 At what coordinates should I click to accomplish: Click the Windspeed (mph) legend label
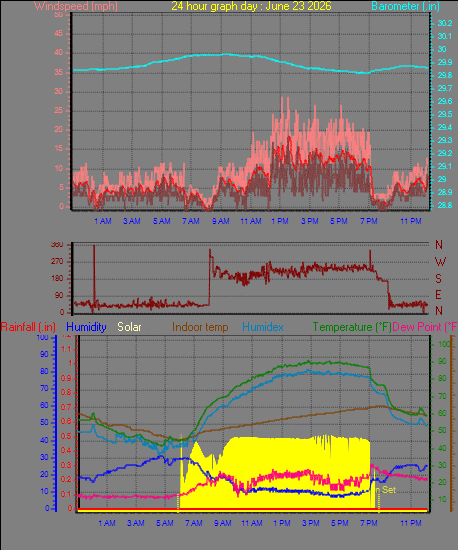[x=76, y=6]
